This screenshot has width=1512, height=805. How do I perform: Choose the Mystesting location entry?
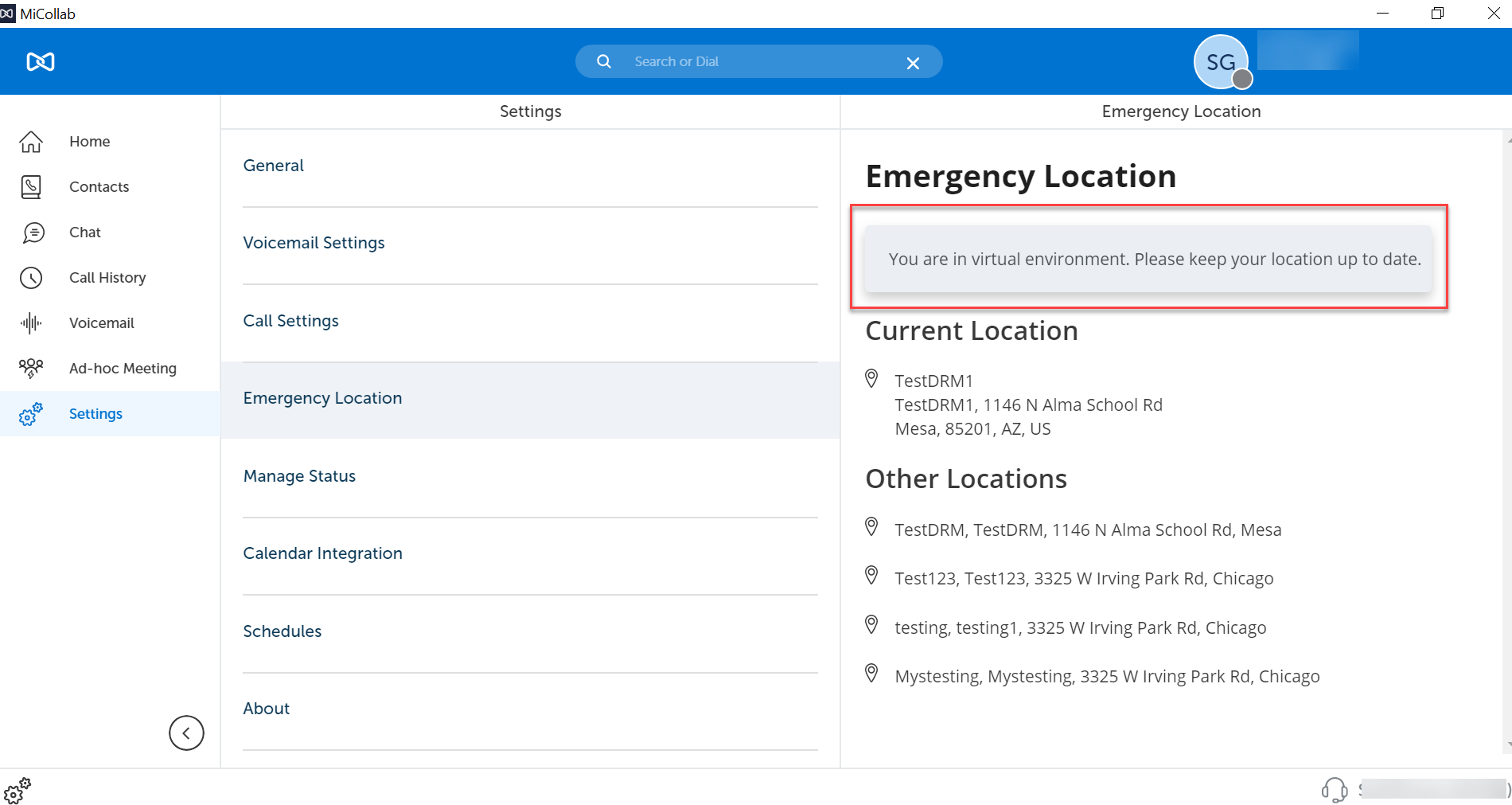tap(1106, 677)
